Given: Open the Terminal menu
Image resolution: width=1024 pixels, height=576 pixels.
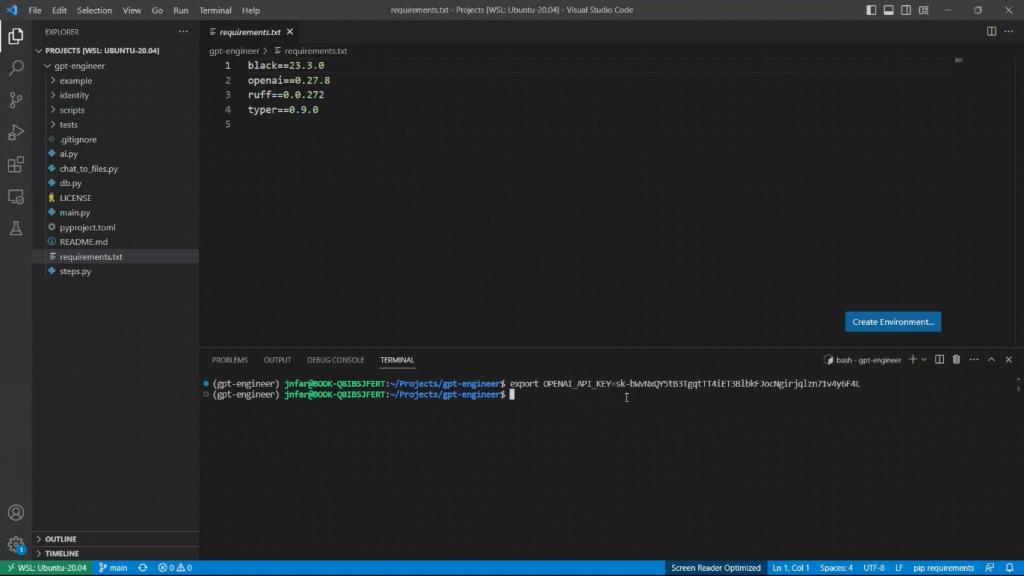Looking at the screenshot, I should pos(215,10).
